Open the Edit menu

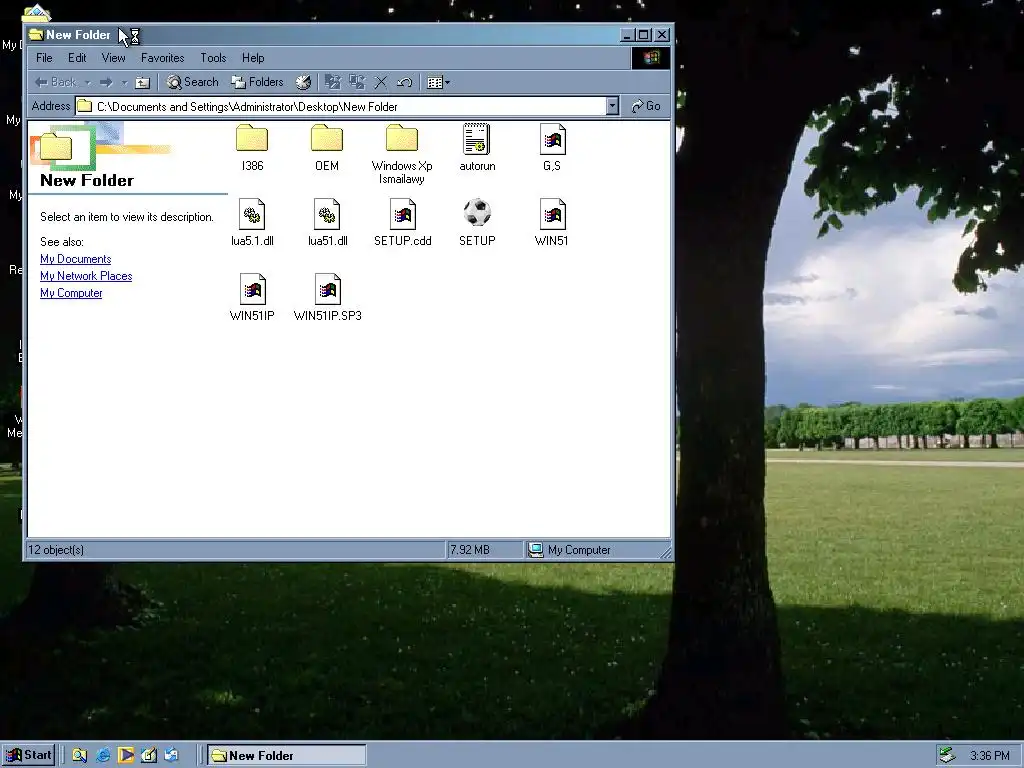click(77, 57)
